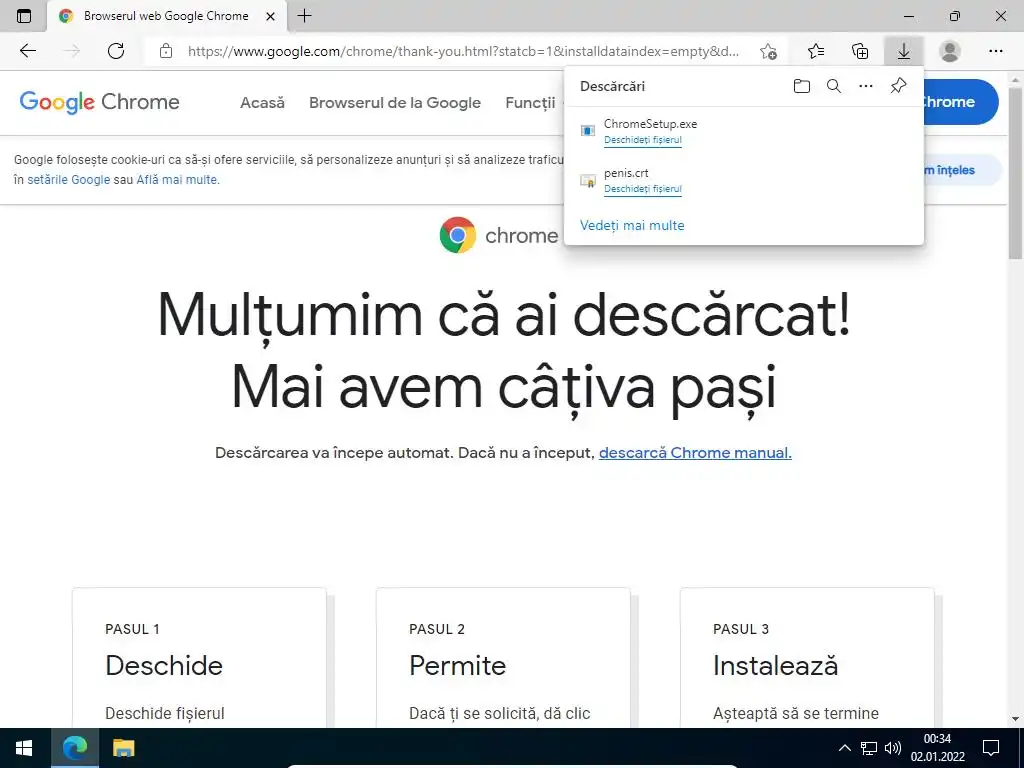Open the Favorites list icon
The height and width of the screenshot is (768, 1024).
click(816, 51)
